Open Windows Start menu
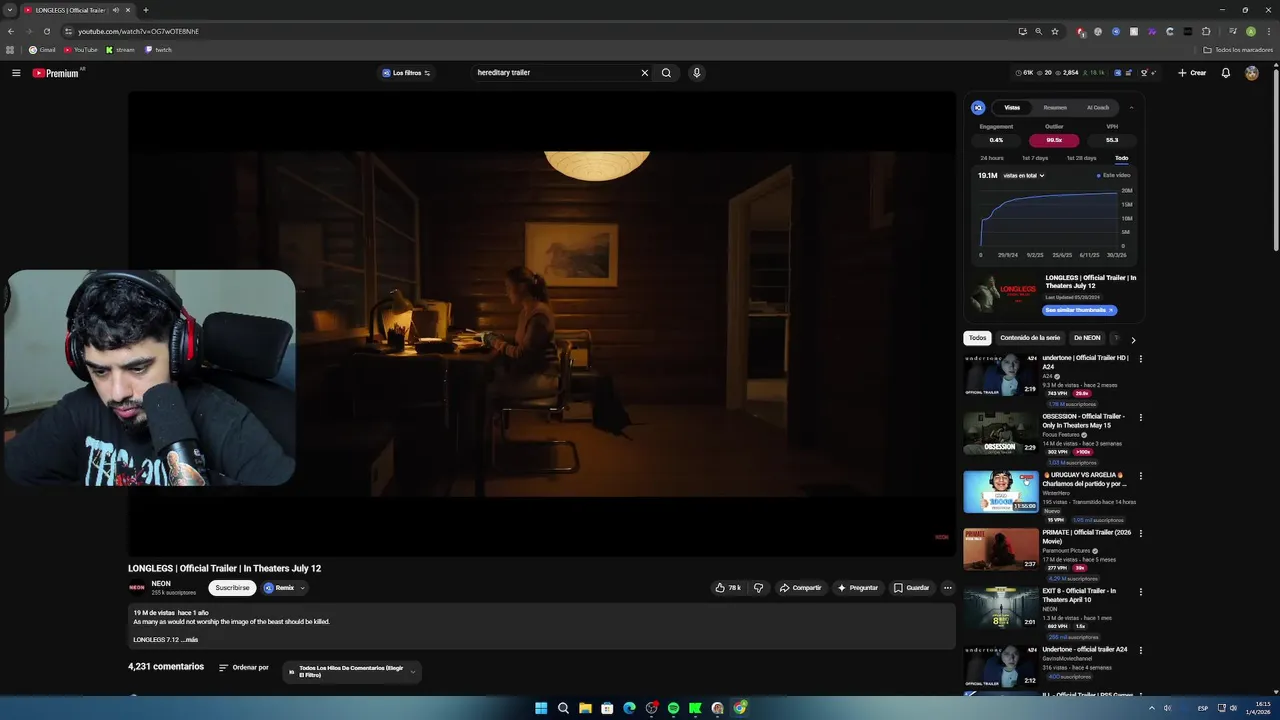The image size is (1280, 720). point(541,708)
